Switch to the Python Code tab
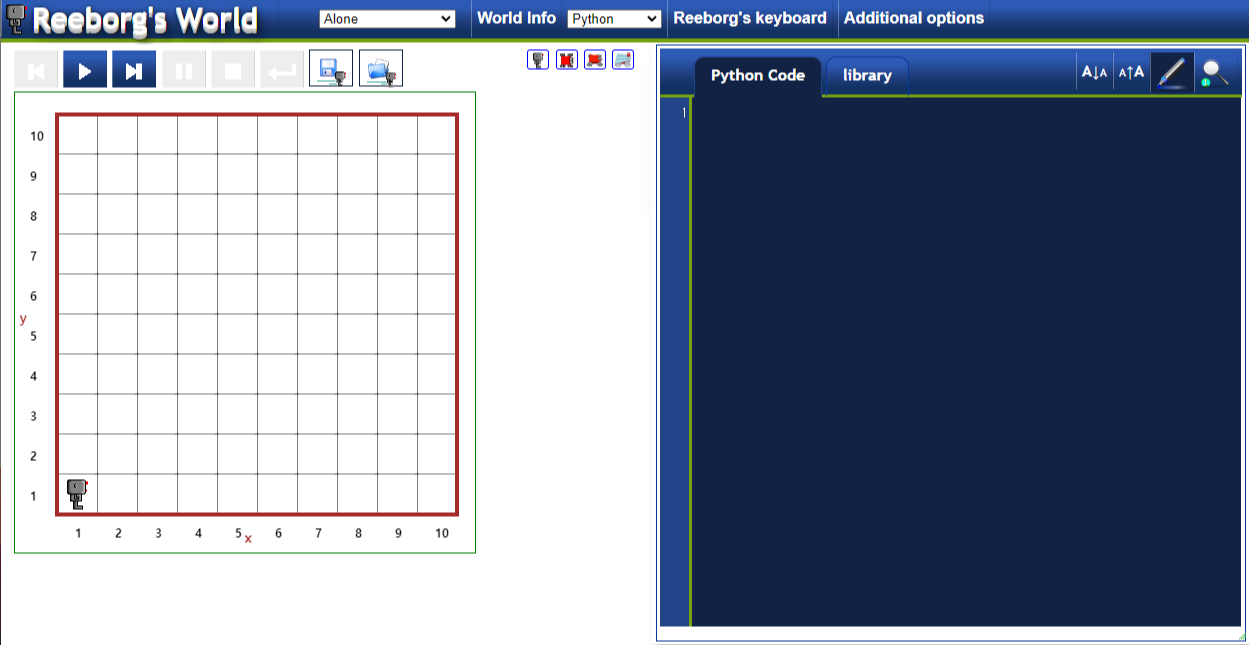 click(758, 76)
